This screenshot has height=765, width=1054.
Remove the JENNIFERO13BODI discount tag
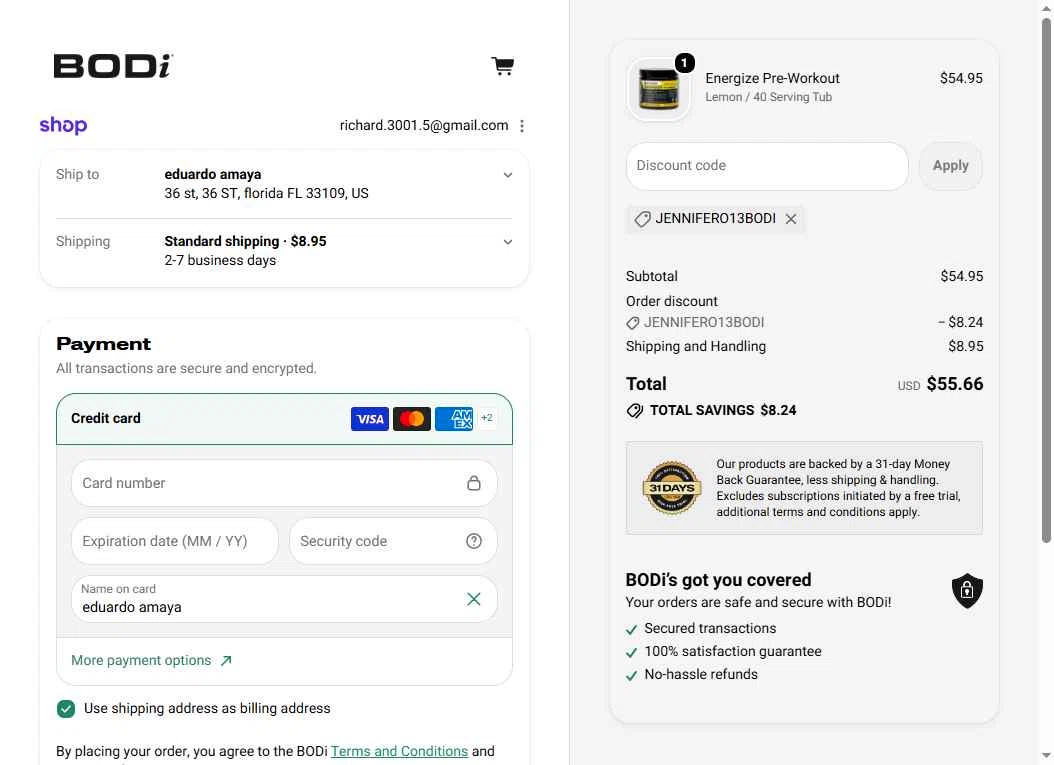(791, 219)
